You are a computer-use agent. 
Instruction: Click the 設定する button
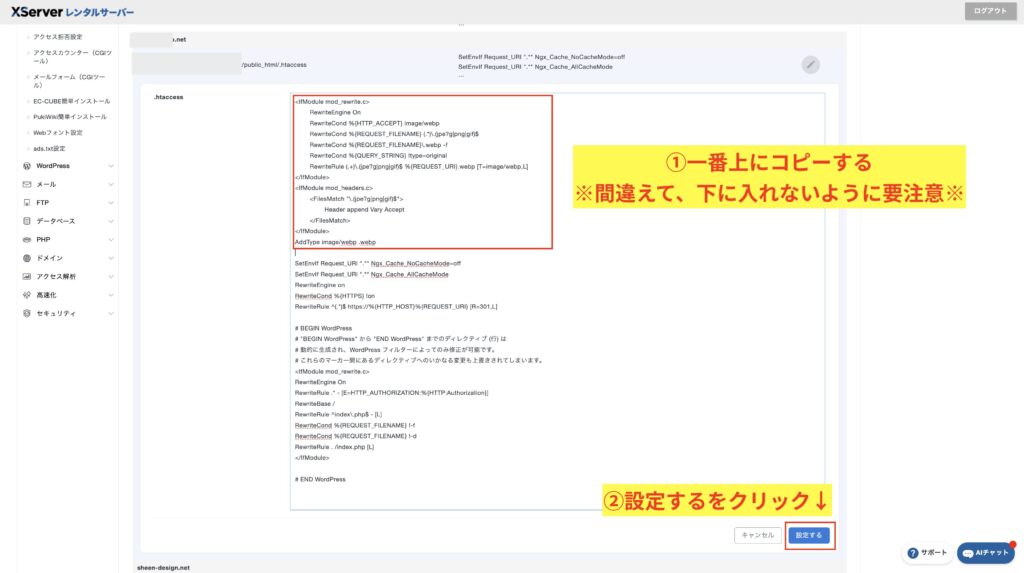(808, 535)
